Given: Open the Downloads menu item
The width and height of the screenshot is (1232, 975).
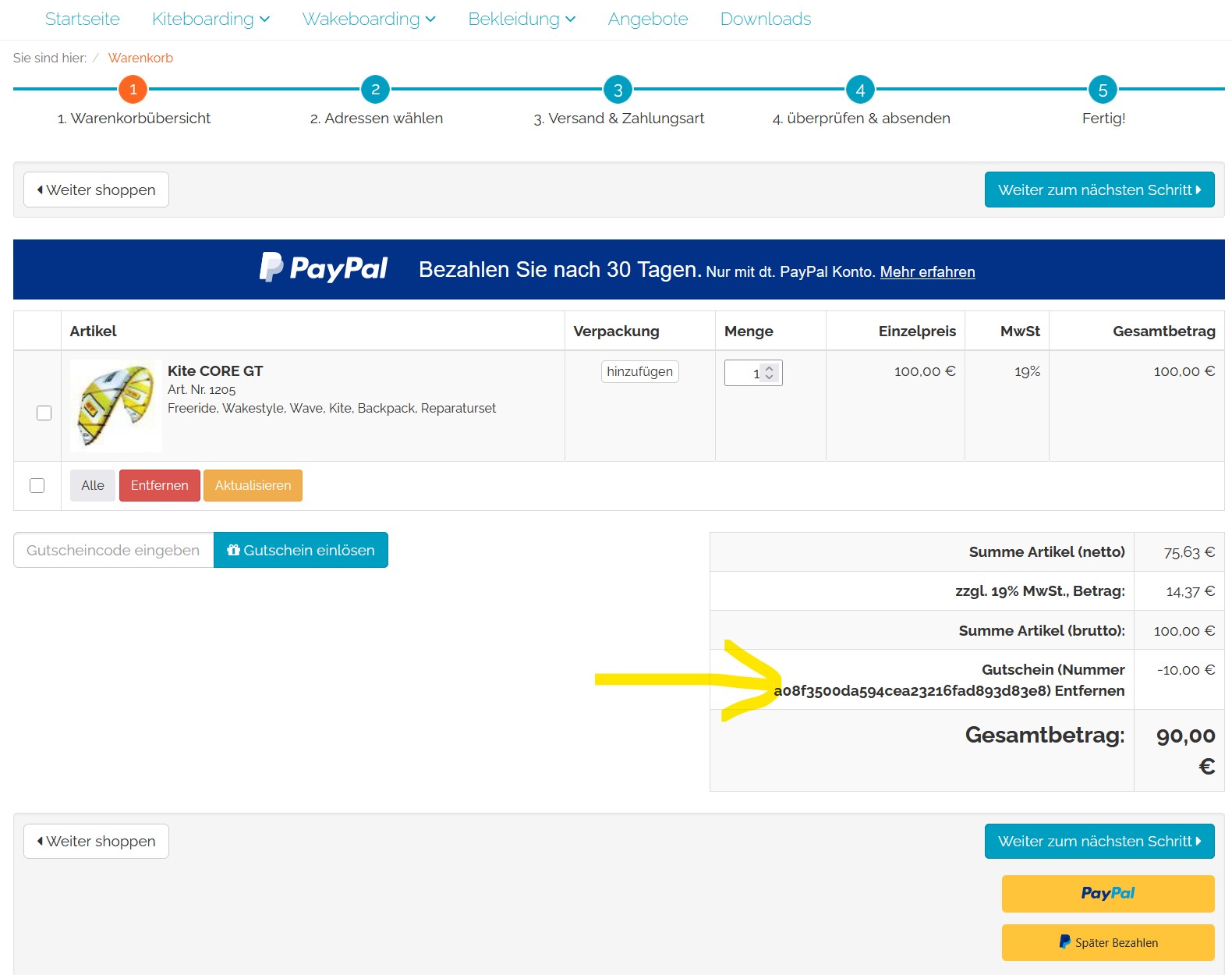Looking at the screenshot, I should point(765,19).
